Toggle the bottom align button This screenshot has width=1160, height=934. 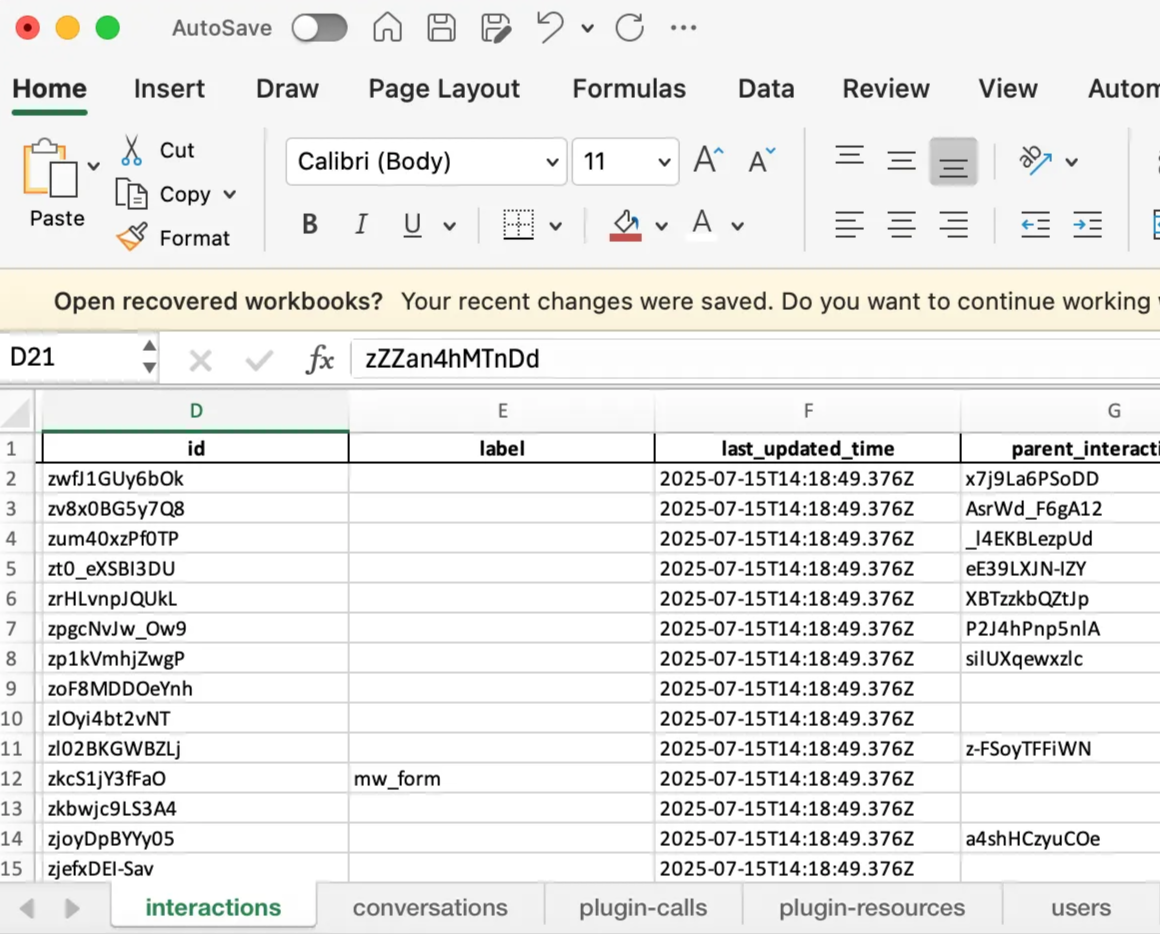click(954, 161)
